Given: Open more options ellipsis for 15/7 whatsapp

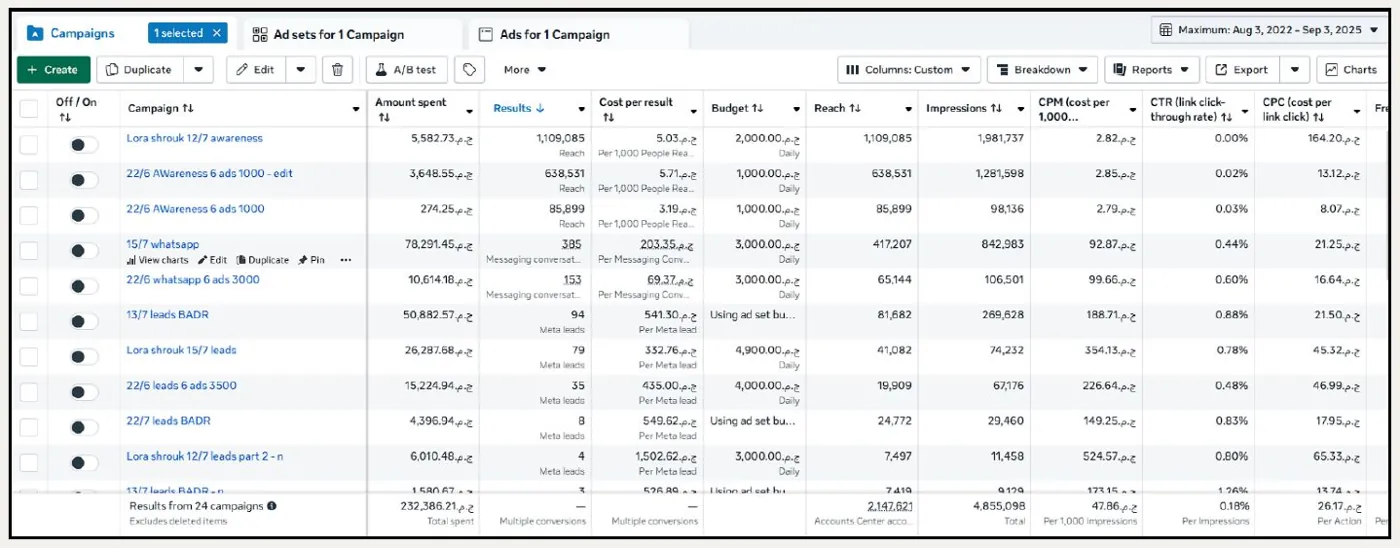Looking at the screenshot, I should tap(346, 260).
